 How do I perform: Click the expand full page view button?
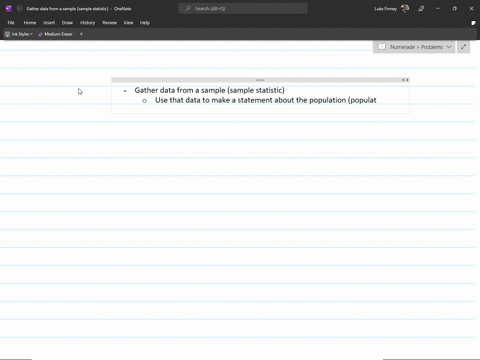pos(463,47)
